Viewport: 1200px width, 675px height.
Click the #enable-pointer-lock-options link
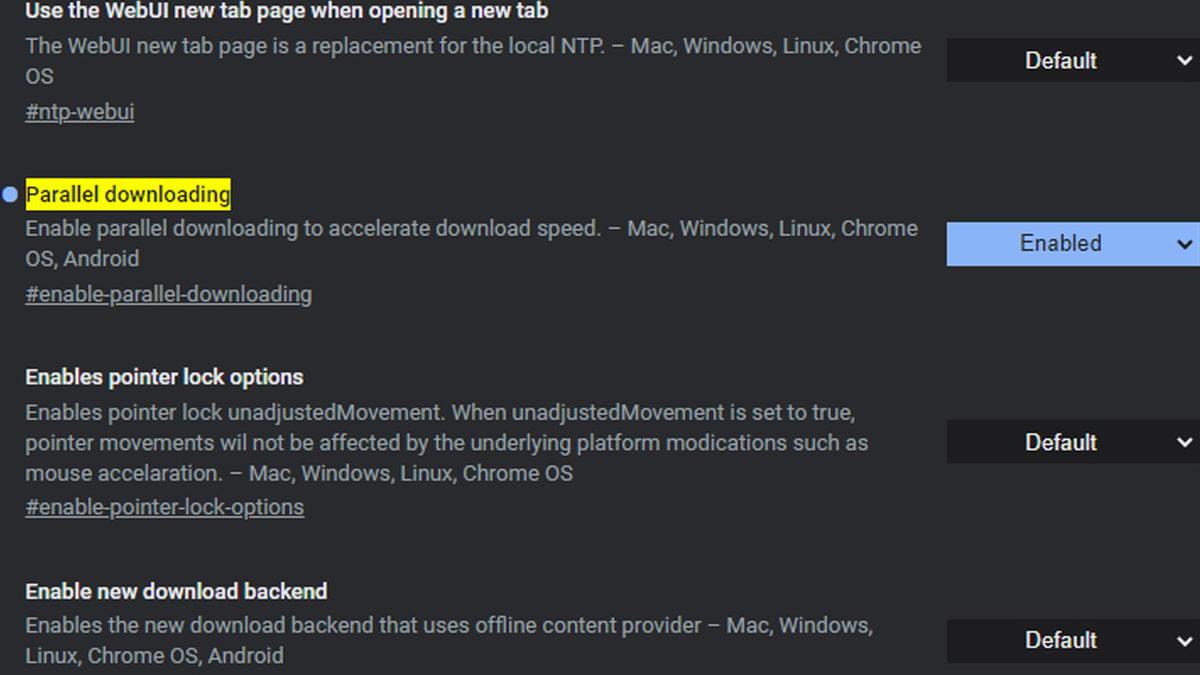tap(164, 508)
